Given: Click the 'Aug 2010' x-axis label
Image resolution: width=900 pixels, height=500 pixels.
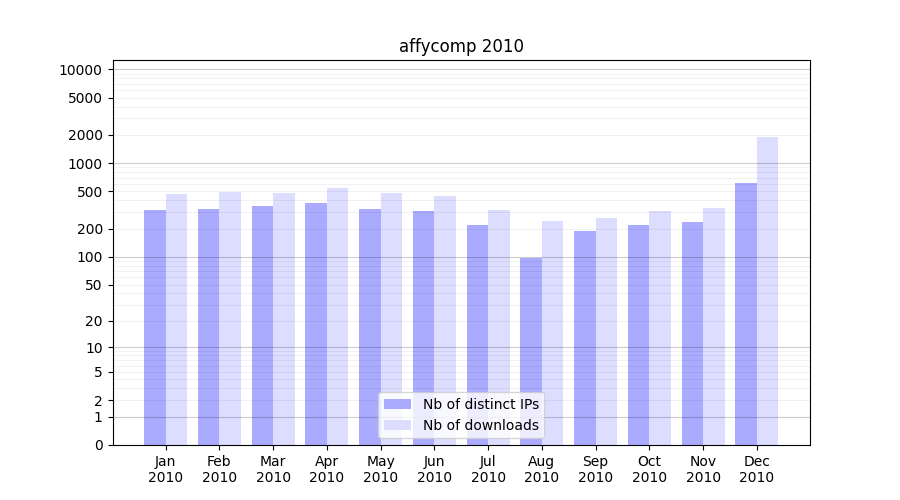Looking at the screenshot, I should 541,469.
